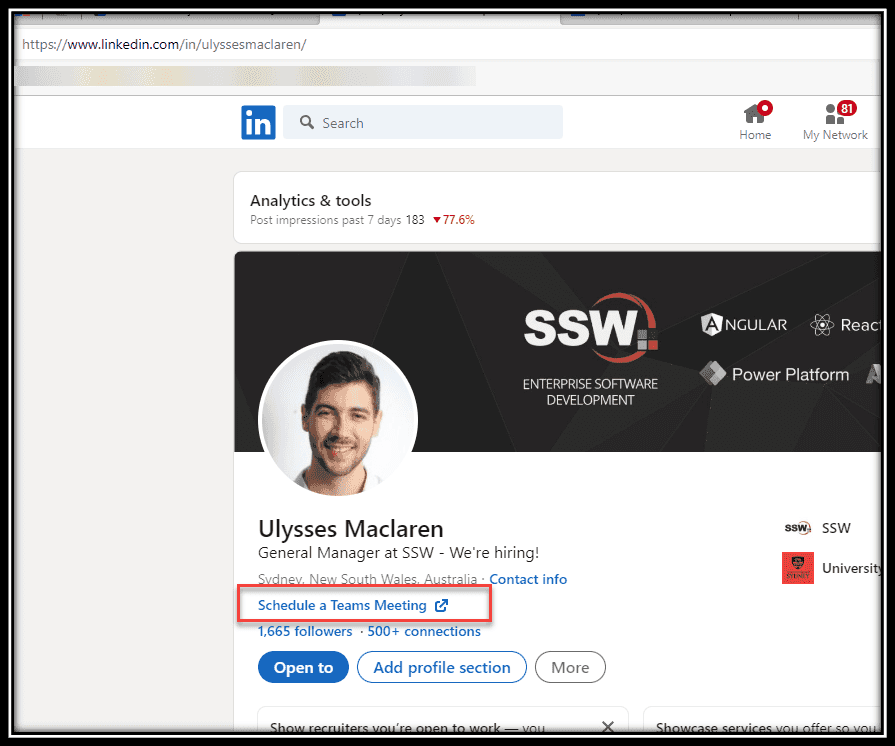This screenshot has width=895, height=746.
Task: Open the 500+ connections link
Action: (x=424, y=631)
